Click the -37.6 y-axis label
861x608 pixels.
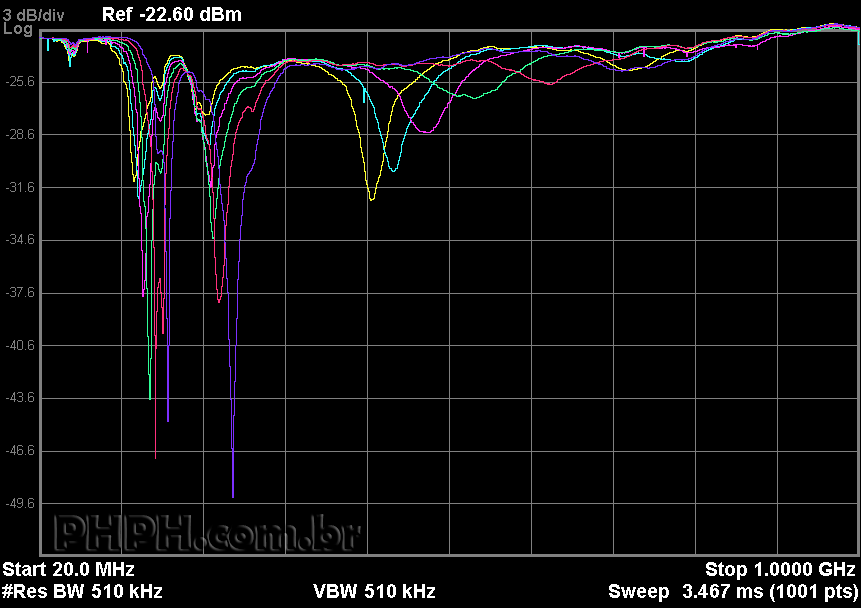tap(20, 293)
